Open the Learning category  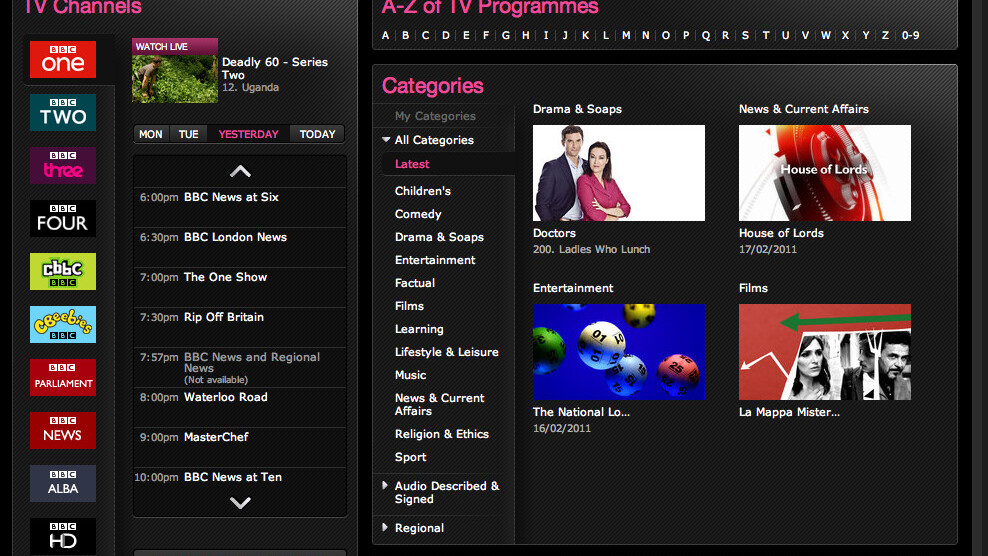pyautogui.click(x=419, y=329)
